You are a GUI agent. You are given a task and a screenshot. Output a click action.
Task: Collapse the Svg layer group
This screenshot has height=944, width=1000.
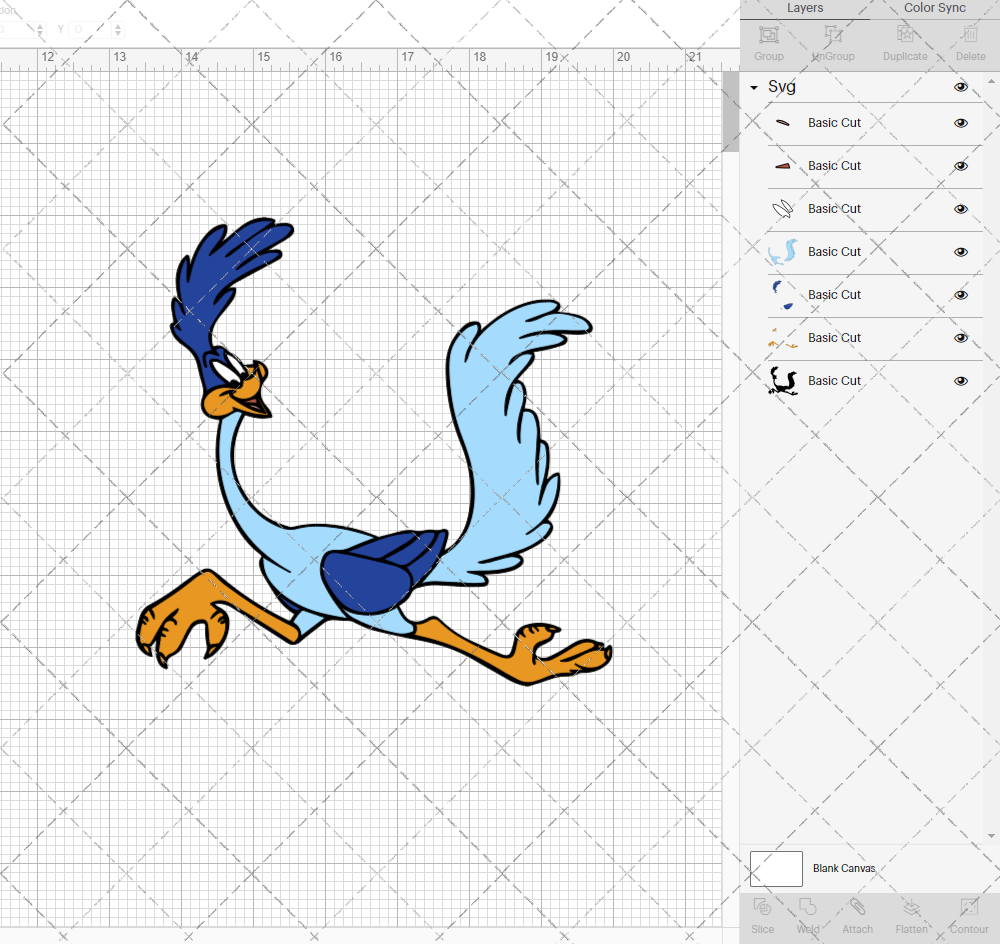pos(753,87)
